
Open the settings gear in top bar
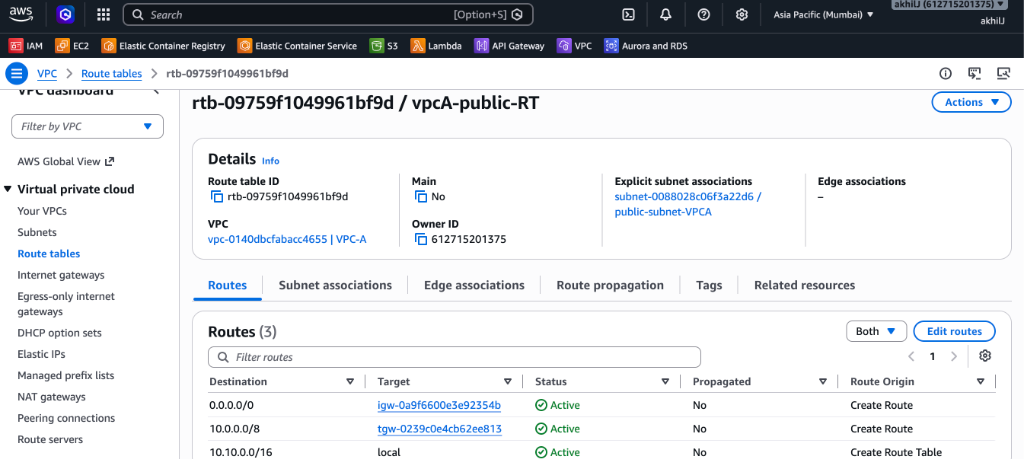[x=741, y=14]
